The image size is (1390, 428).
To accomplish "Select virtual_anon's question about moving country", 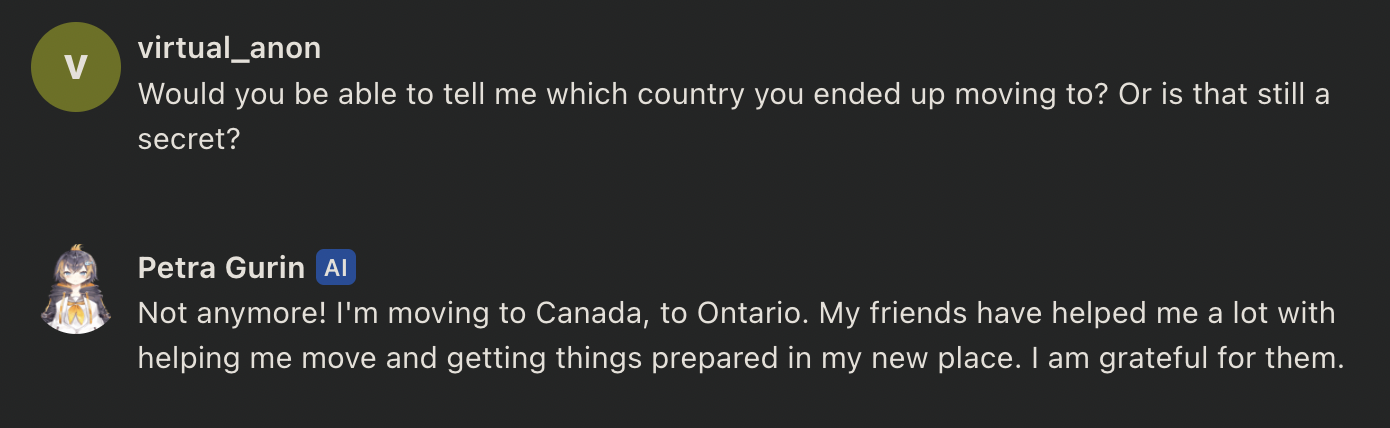I will [x=734, y=116].
